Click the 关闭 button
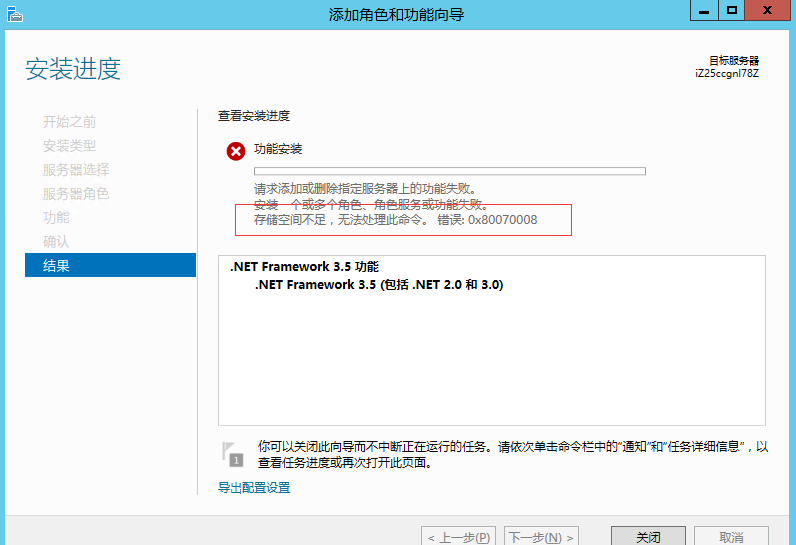Viewport: 796px width, 545px height. tap(648, 536)
